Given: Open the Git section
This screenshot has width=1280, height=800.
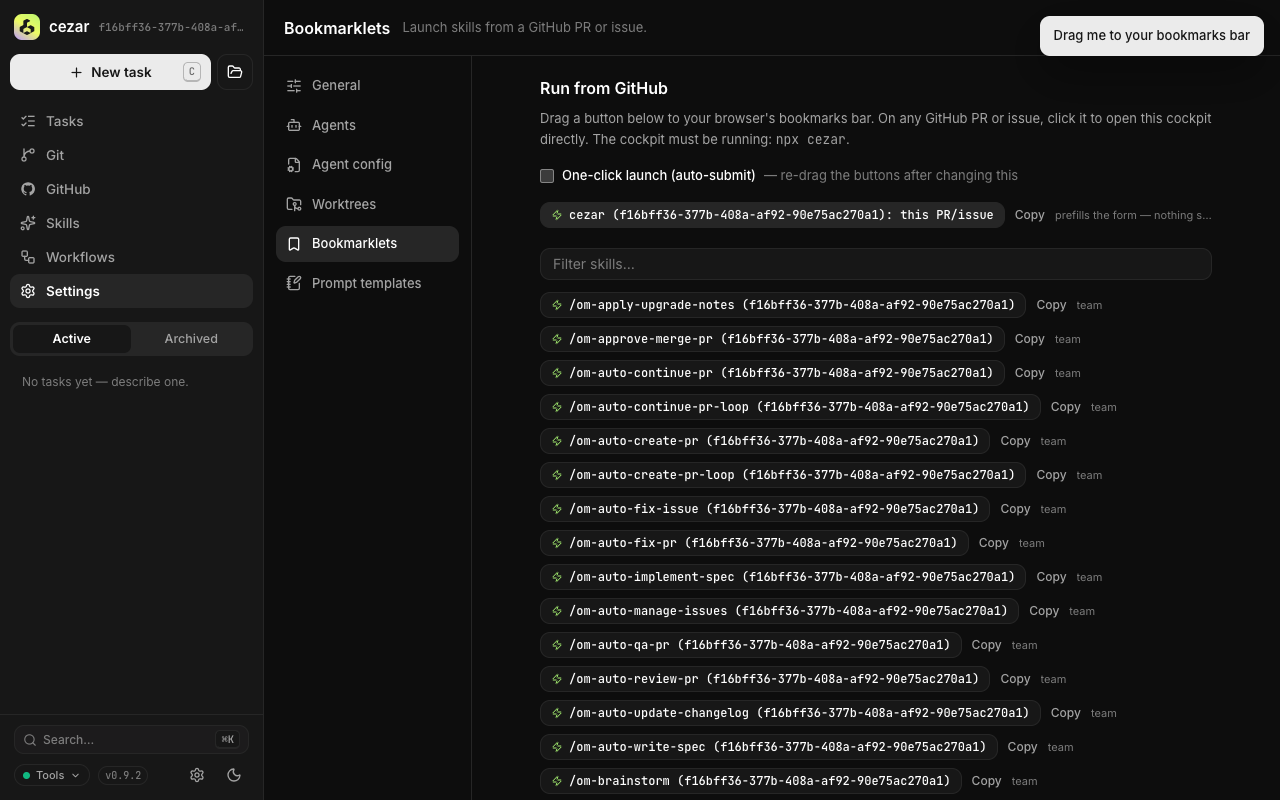Looking at the screenshot, I should pyautogui.click(x=131, y=155).
